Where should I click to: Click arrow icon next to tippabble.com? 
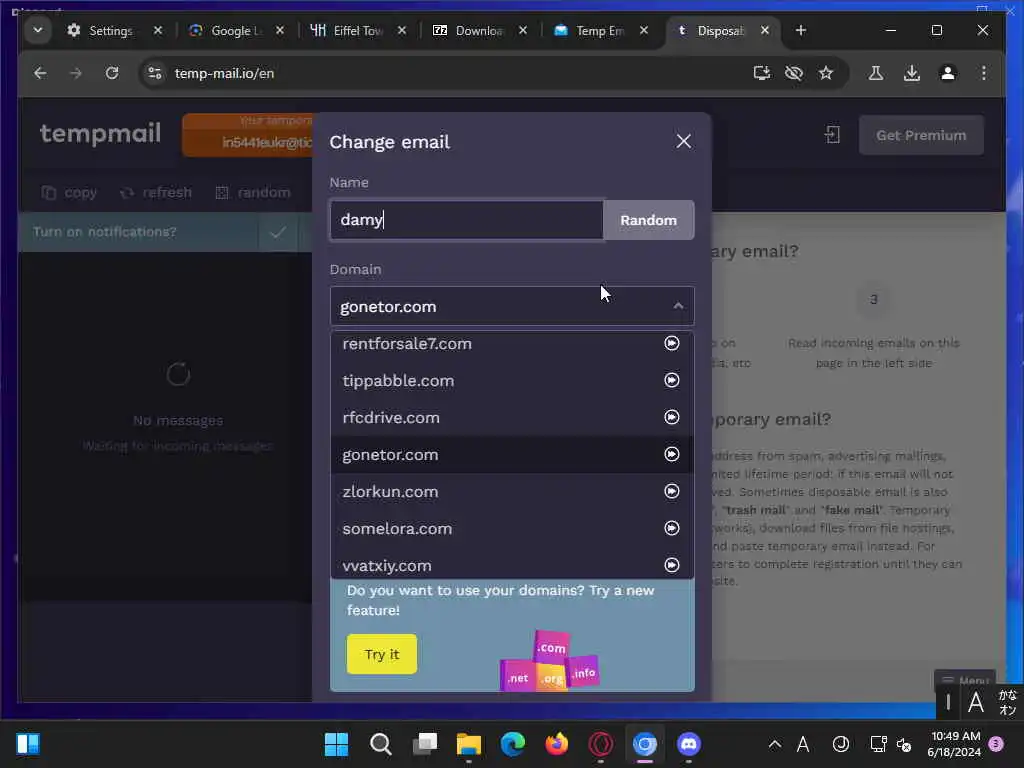(671, 380)
